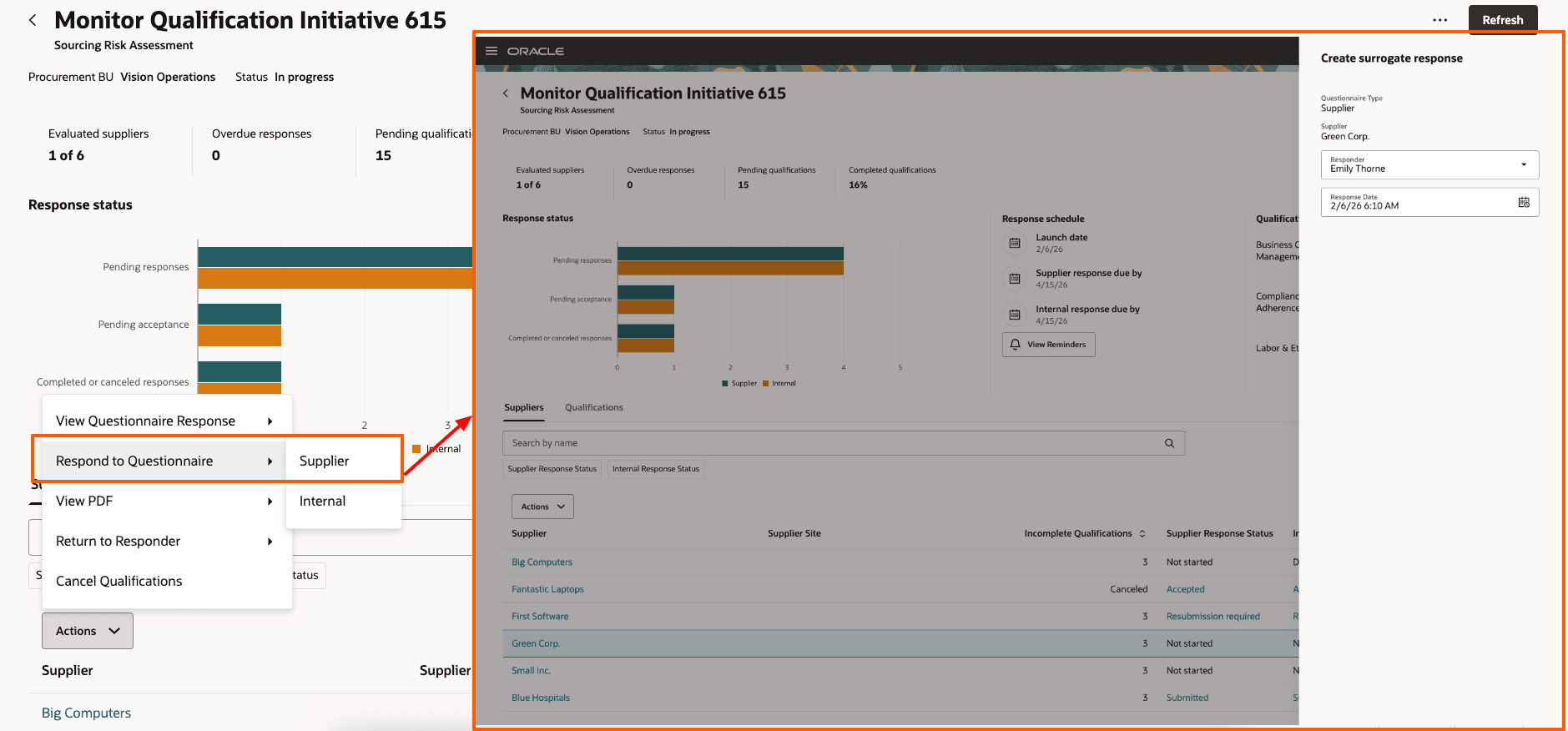Open the View PDF submenu
This screenshot has width=1568, height=731.
(166, 501)
